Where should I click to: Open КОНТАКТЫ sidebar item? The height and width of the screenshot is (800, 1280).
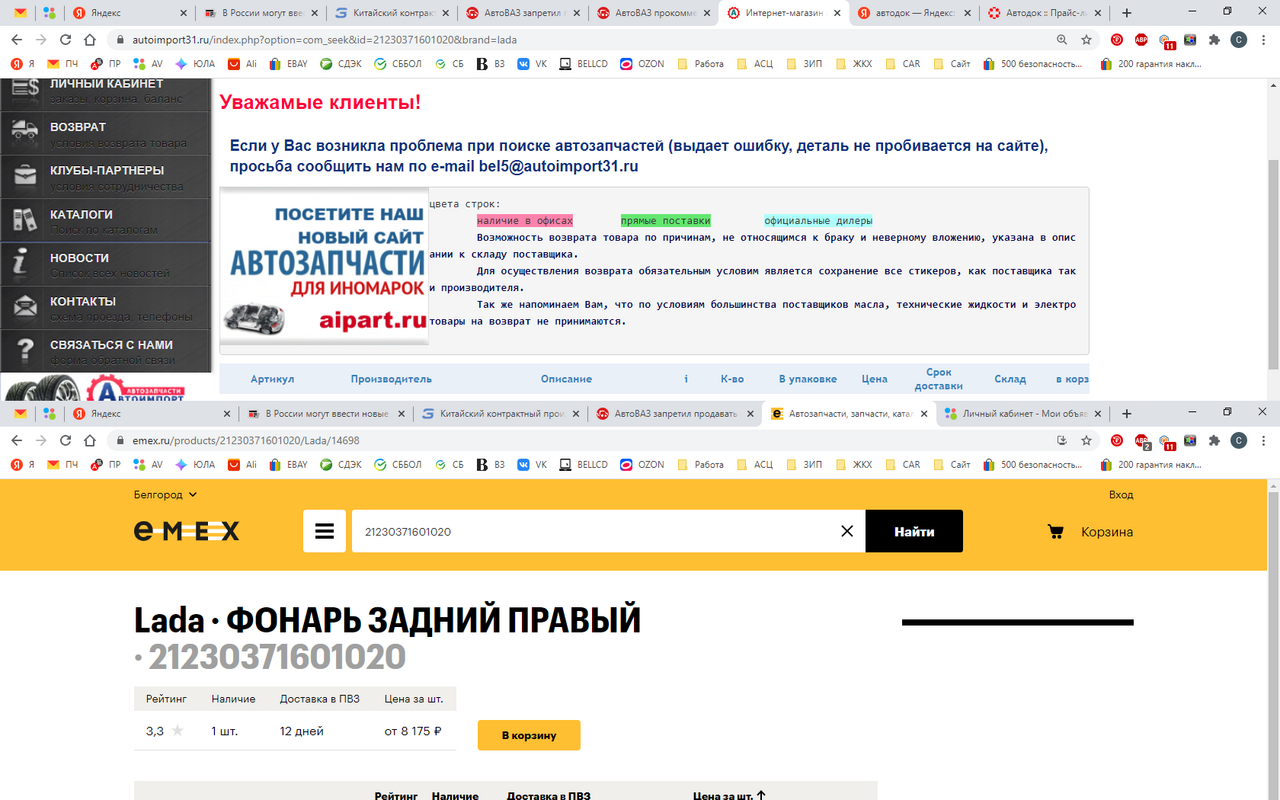[x=105, y=308]
